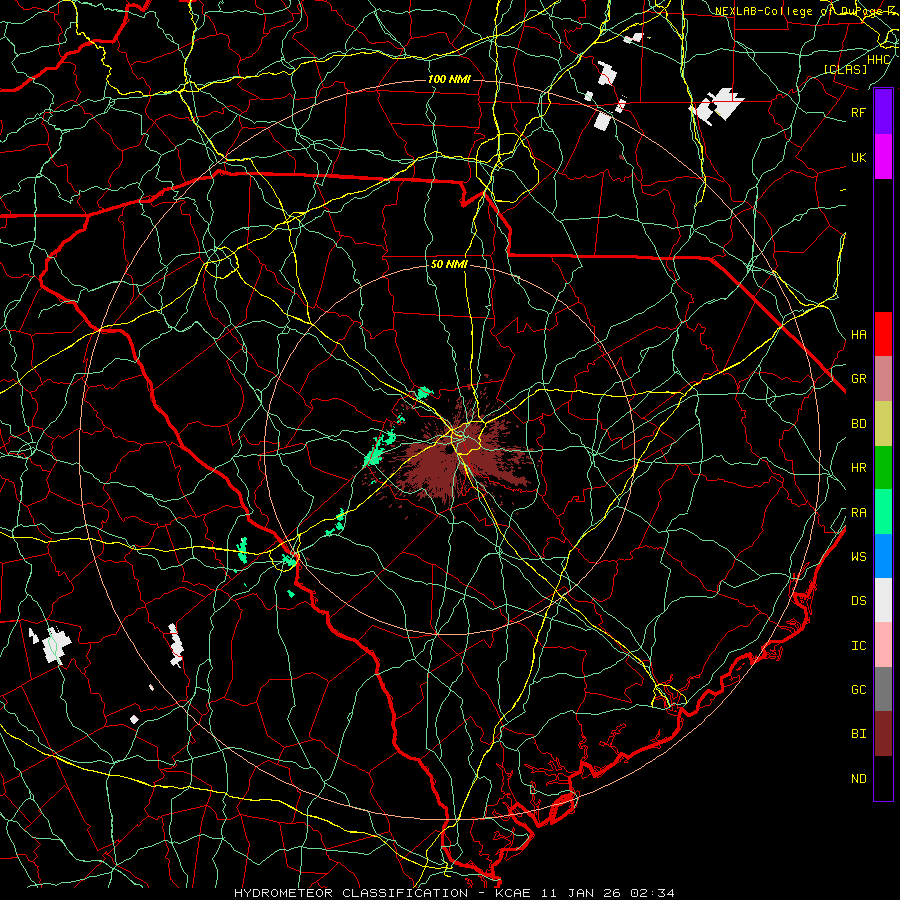Viewport: 900px width, 900px height.
Task: Select the gray GC legend swatch
Action: click(883, 689)
